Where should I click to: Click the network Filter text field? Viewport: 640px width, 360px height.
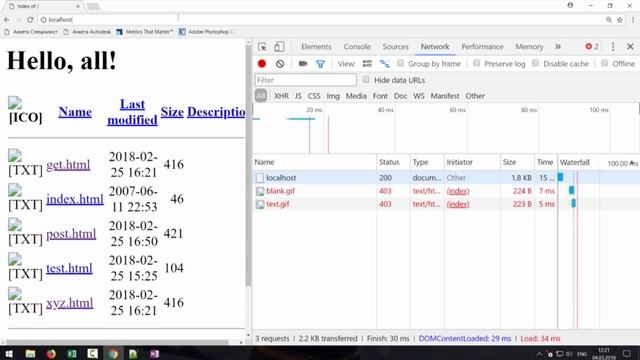(306, 80)
